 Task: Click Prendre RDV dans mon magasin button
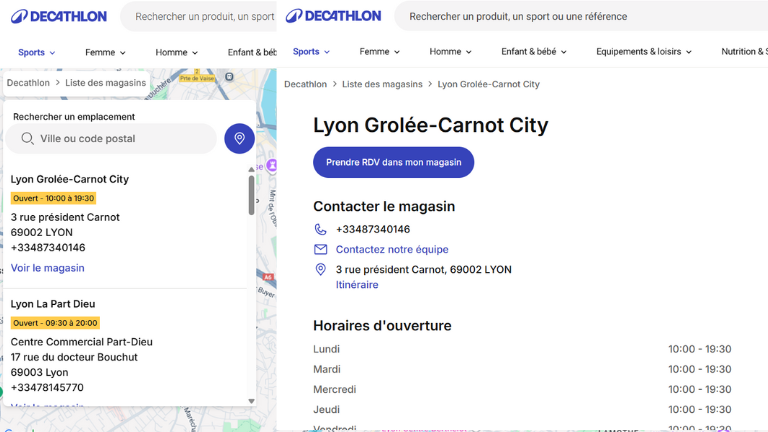tap(393, 162)
